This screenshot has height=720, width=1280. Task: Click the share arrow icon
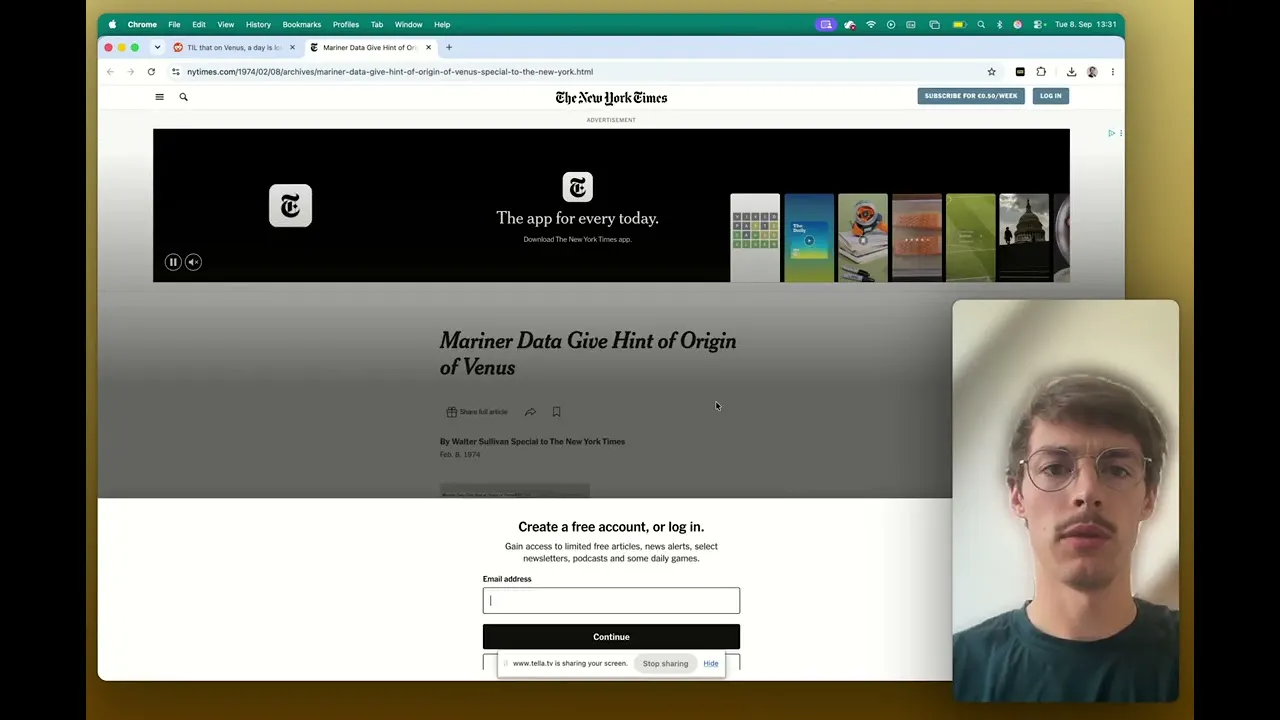point(530,412)
